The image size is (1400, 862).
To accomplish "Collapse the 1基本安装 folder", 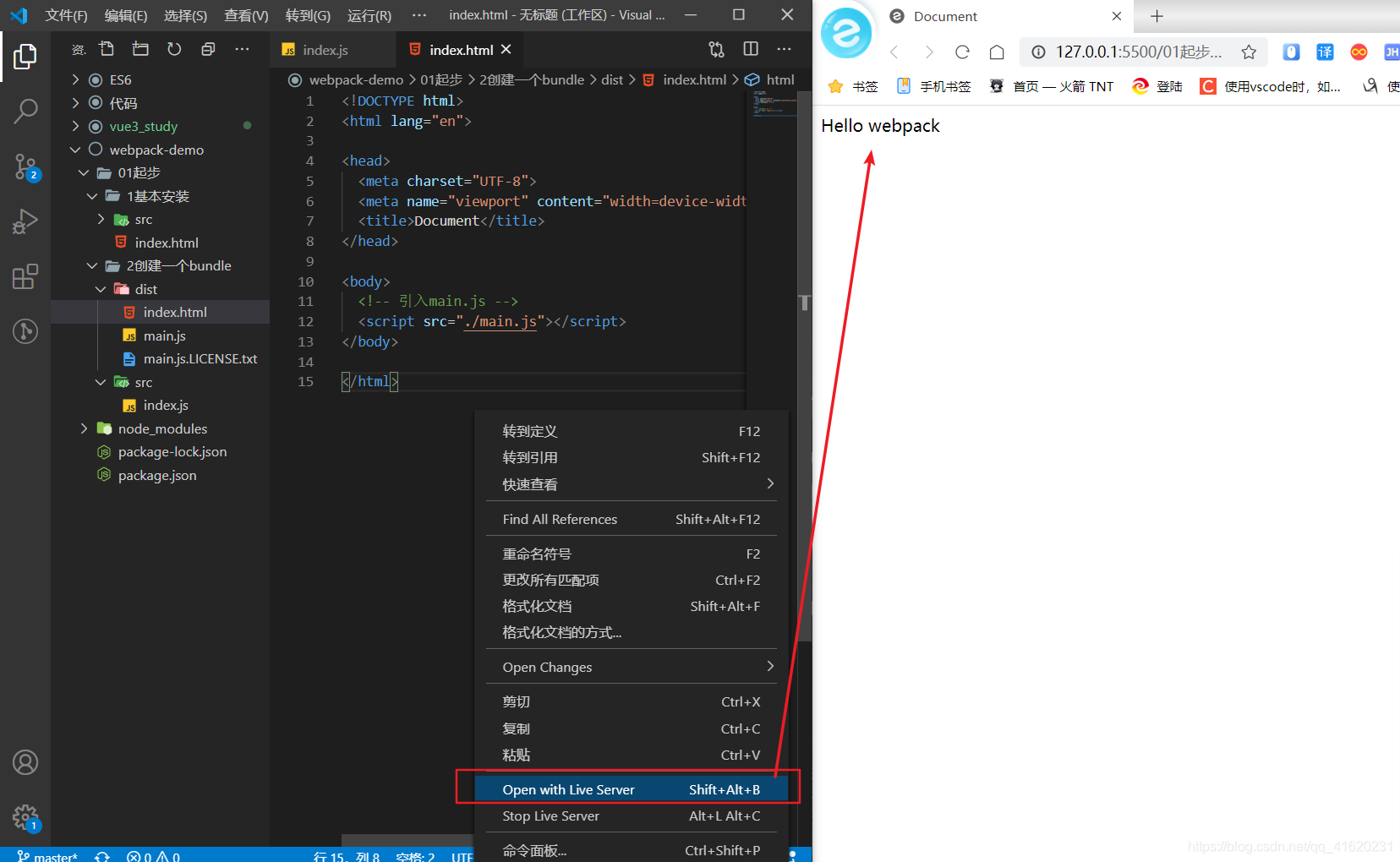I will (92, 196).
